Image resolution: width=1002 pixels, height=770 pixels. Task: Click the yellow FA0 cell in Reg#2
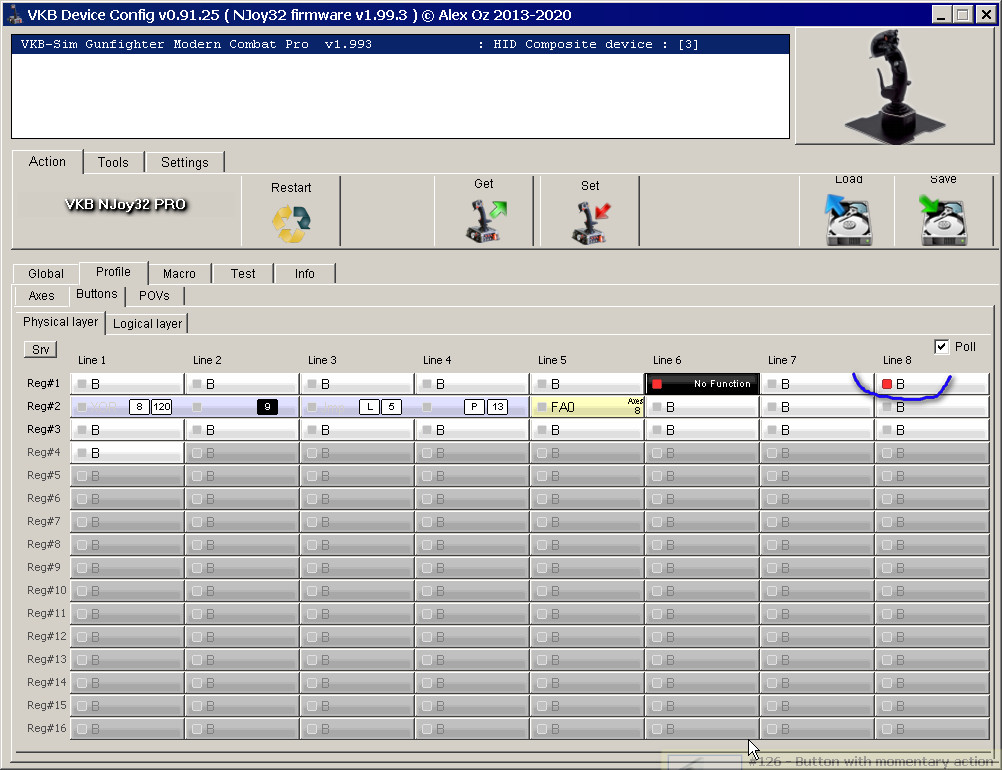(587, 406)
